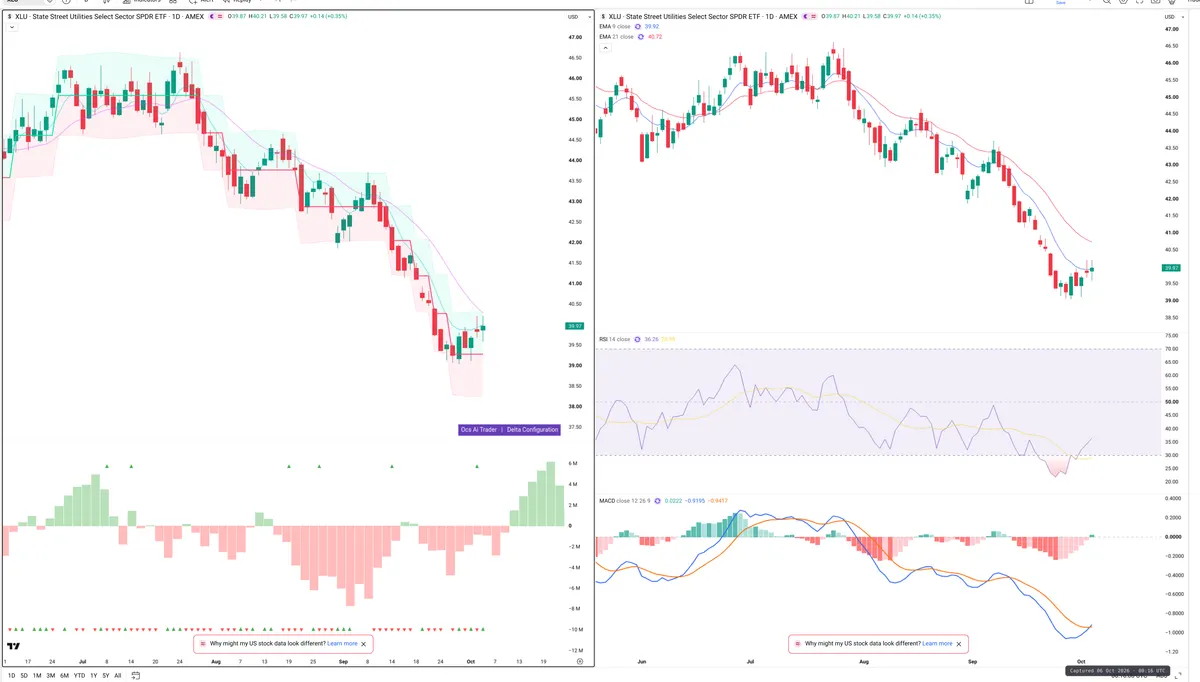
Task: Click the left chart XLU symbol title
Action: [x=110, y=16]
